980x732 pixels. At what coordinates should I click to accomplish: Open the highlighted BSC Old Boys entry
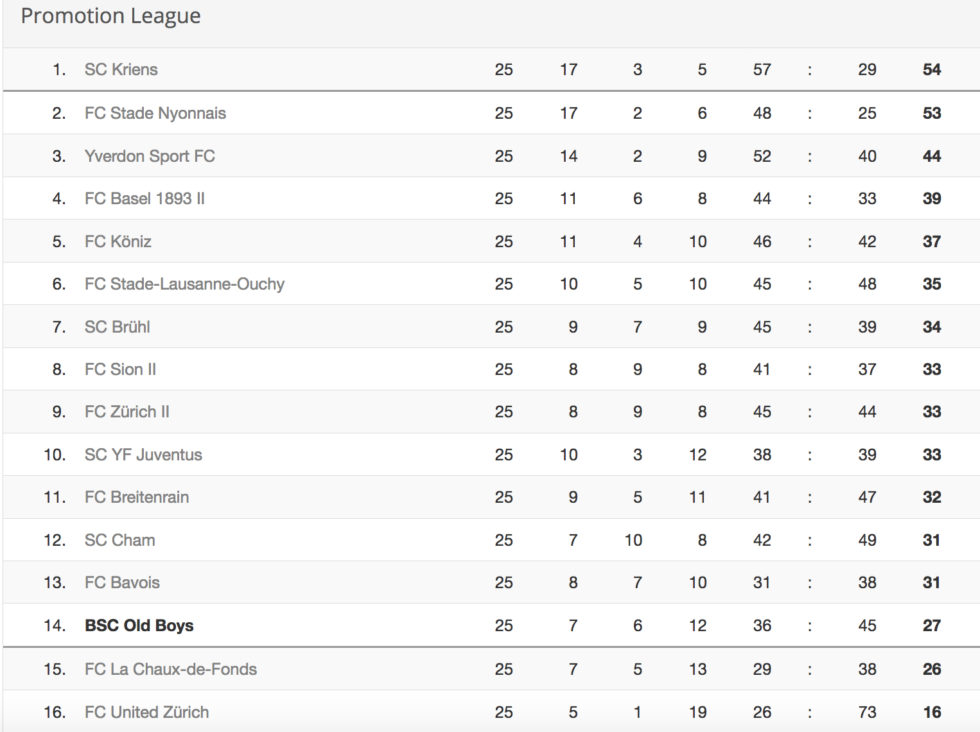139,626
